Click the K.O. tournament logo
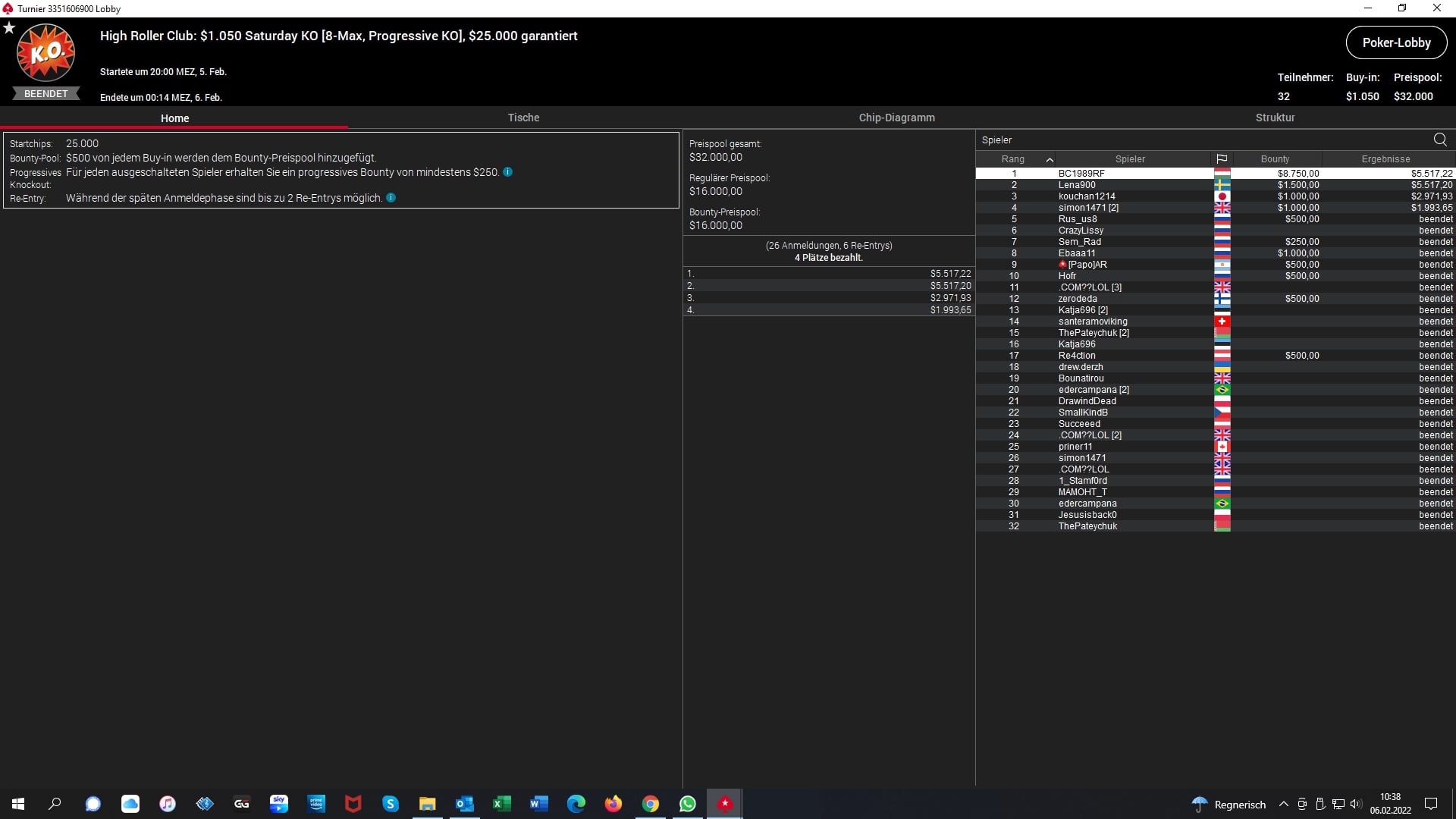The height and width of the screenshot is (819, 1456). point(45,53)
